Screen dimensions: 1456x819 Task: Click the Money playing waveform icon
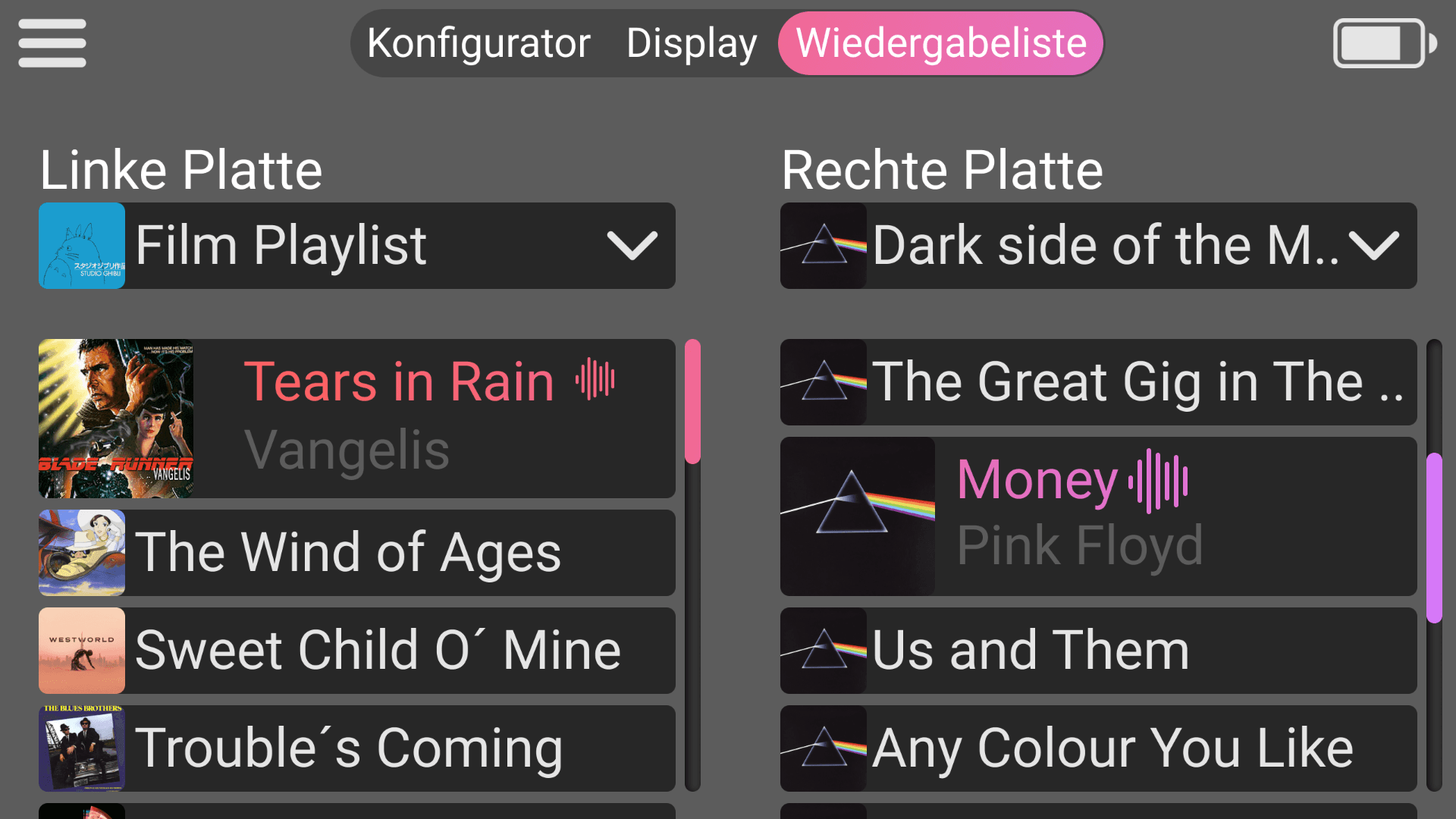1158,481
